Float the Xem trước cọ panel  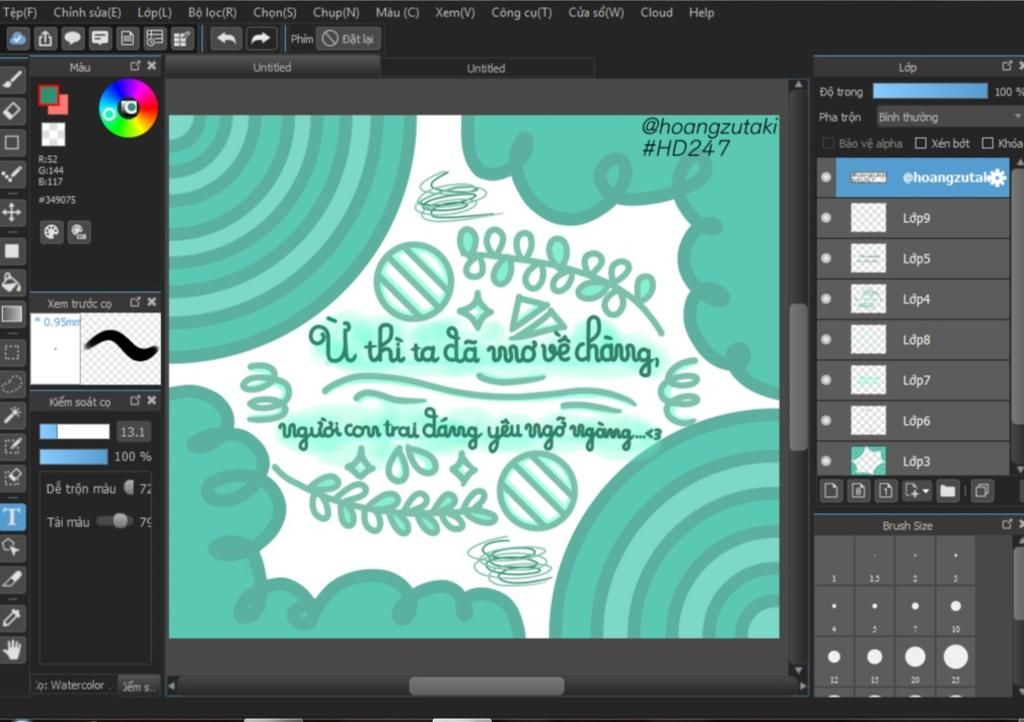click(135, 302)
